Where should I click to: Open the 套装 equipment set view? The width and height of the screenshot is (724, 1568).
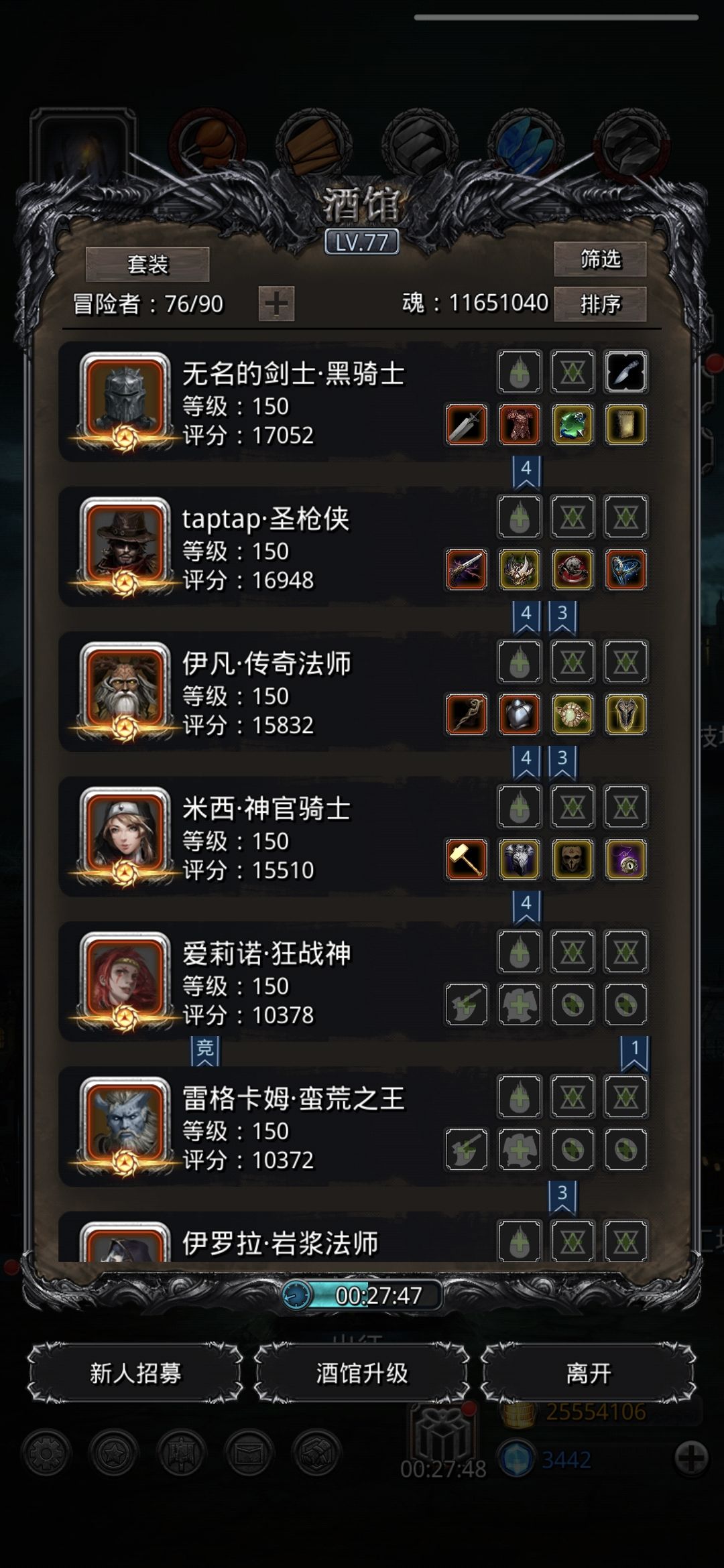pos(147,264)
